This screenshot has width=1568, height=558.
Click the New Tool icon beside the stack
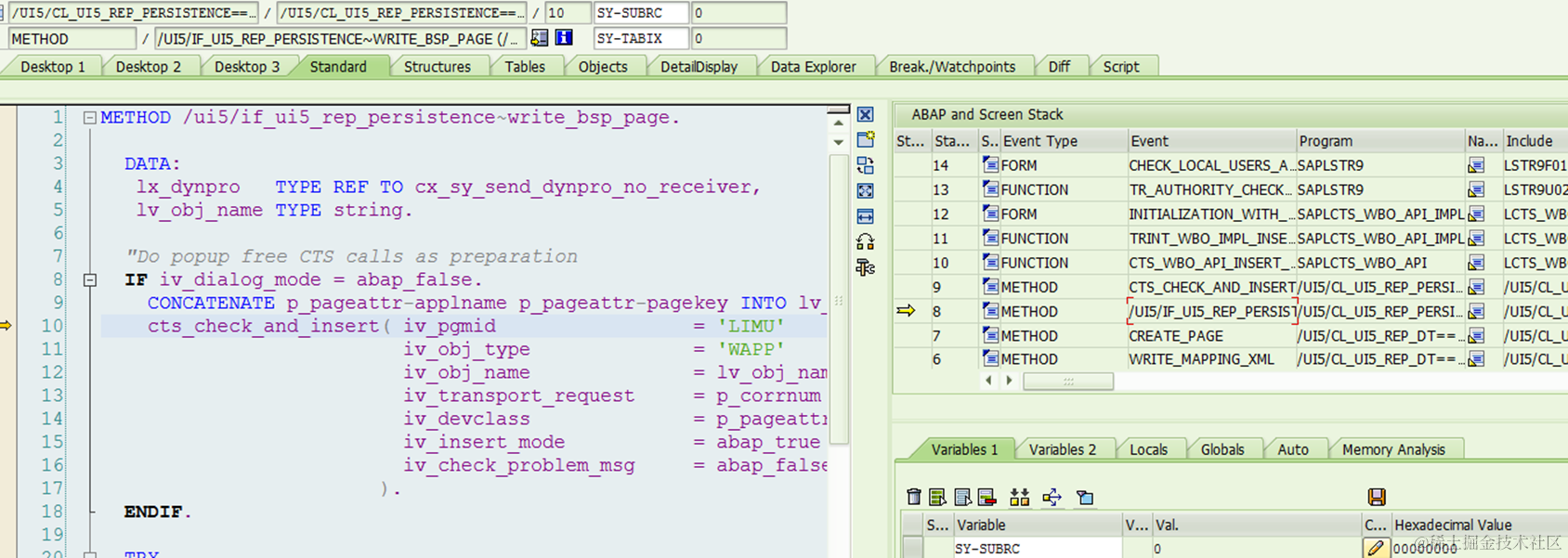(866, 139)
